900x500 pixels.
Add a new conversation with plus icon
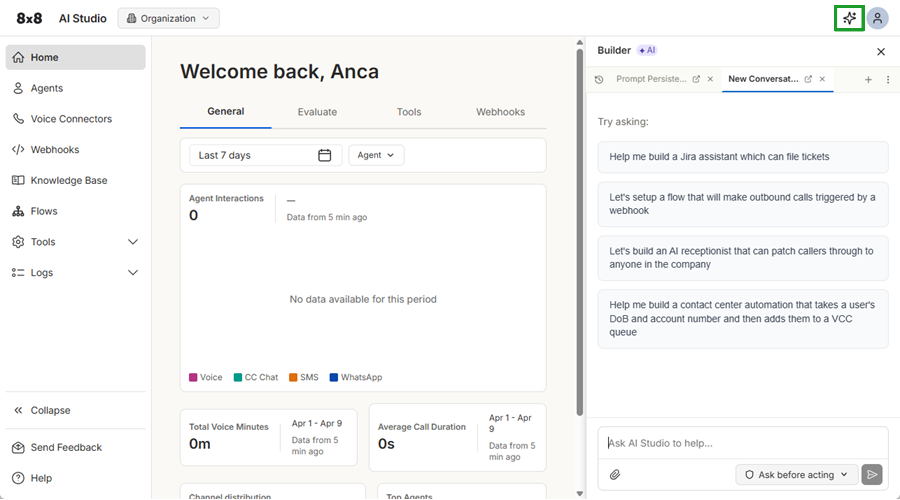868,80
